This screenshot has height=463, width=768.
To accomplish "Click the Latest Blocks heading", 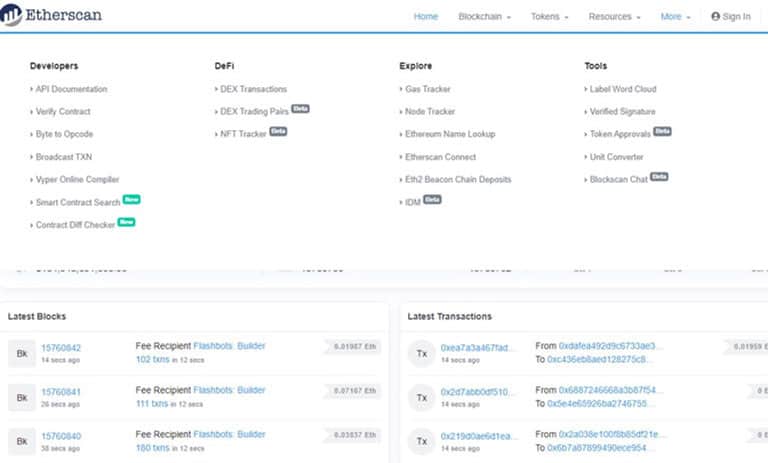I will (x=37, y=317).
